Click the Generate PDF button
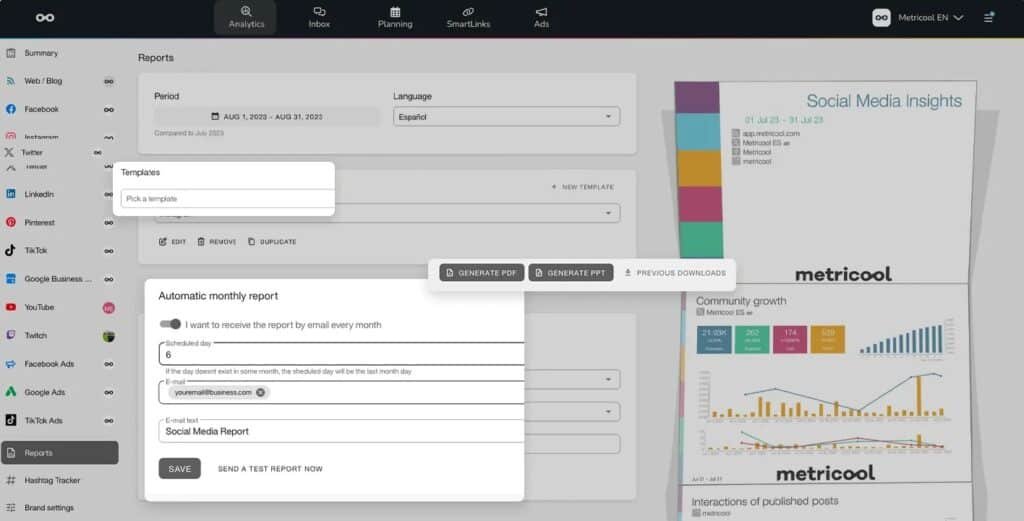1024x521 pixels. point(481,273)
